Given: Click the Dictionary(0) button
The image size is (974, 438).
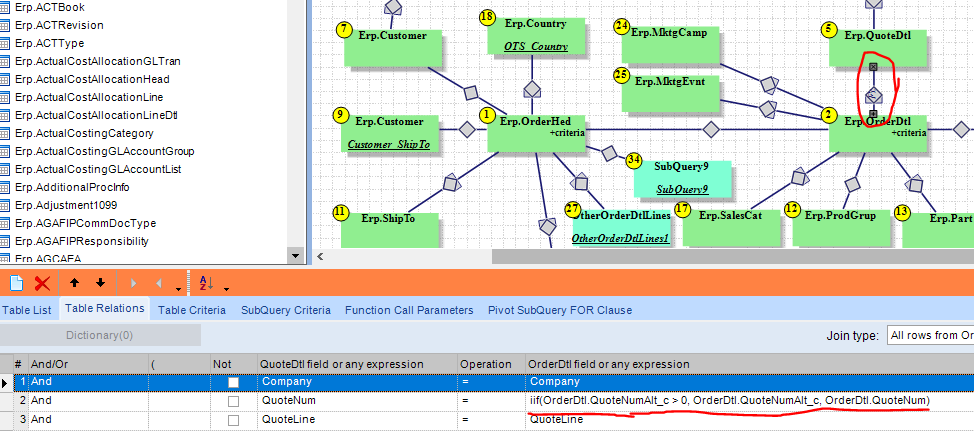Looking at the screenshot, I should (100, 335).
